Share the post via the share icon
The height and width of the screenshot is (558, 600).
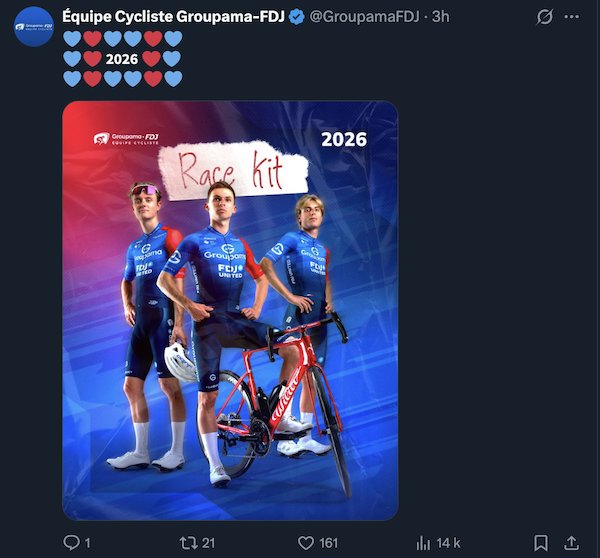[x=573, y=543]
